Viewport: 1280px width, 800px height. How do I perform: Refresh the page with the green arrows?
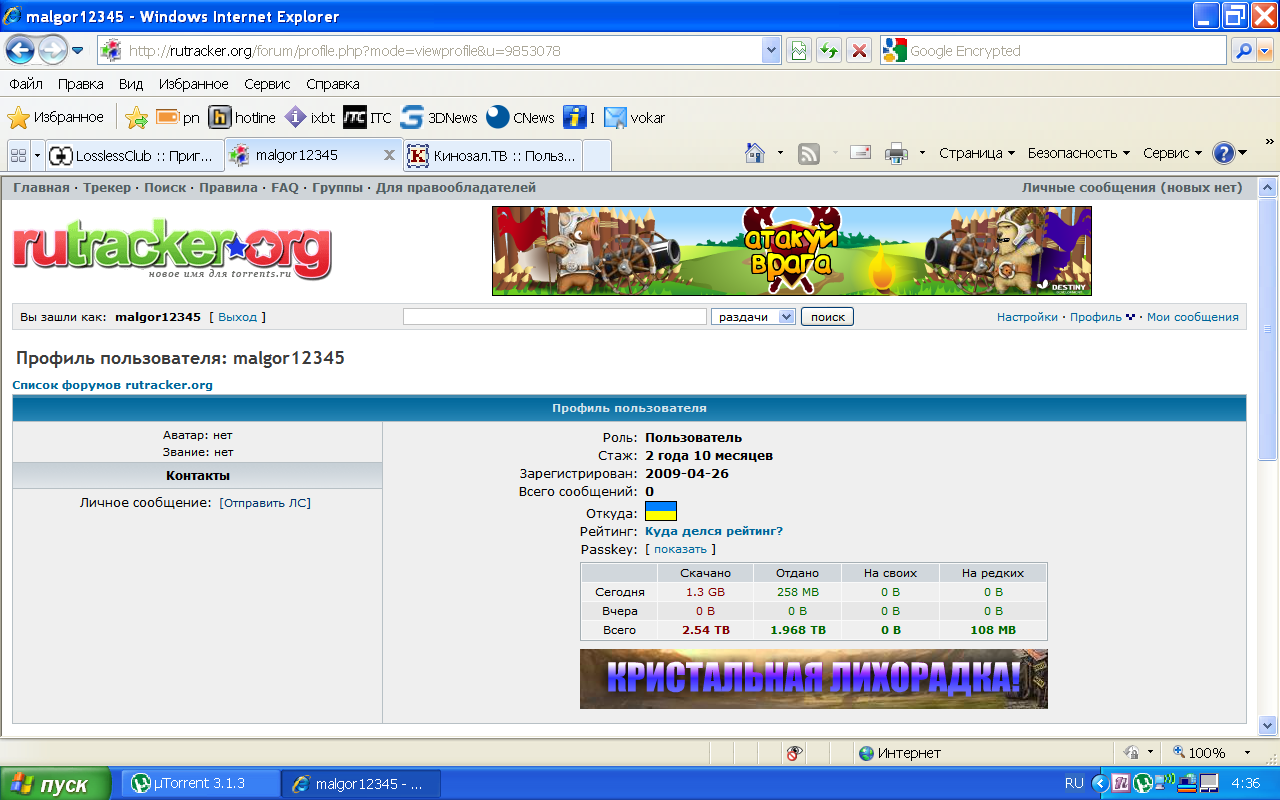(x=828, y=51)
